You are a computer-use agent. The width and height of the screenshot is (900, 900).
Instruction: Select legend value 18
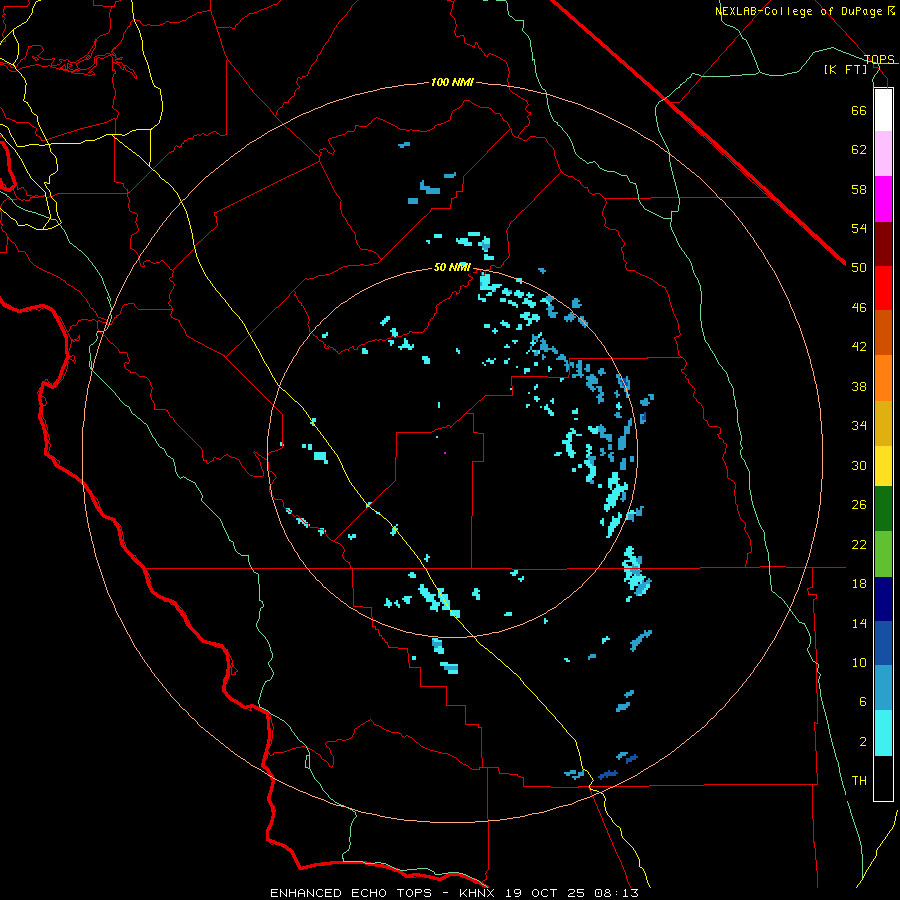coord(859,584)
